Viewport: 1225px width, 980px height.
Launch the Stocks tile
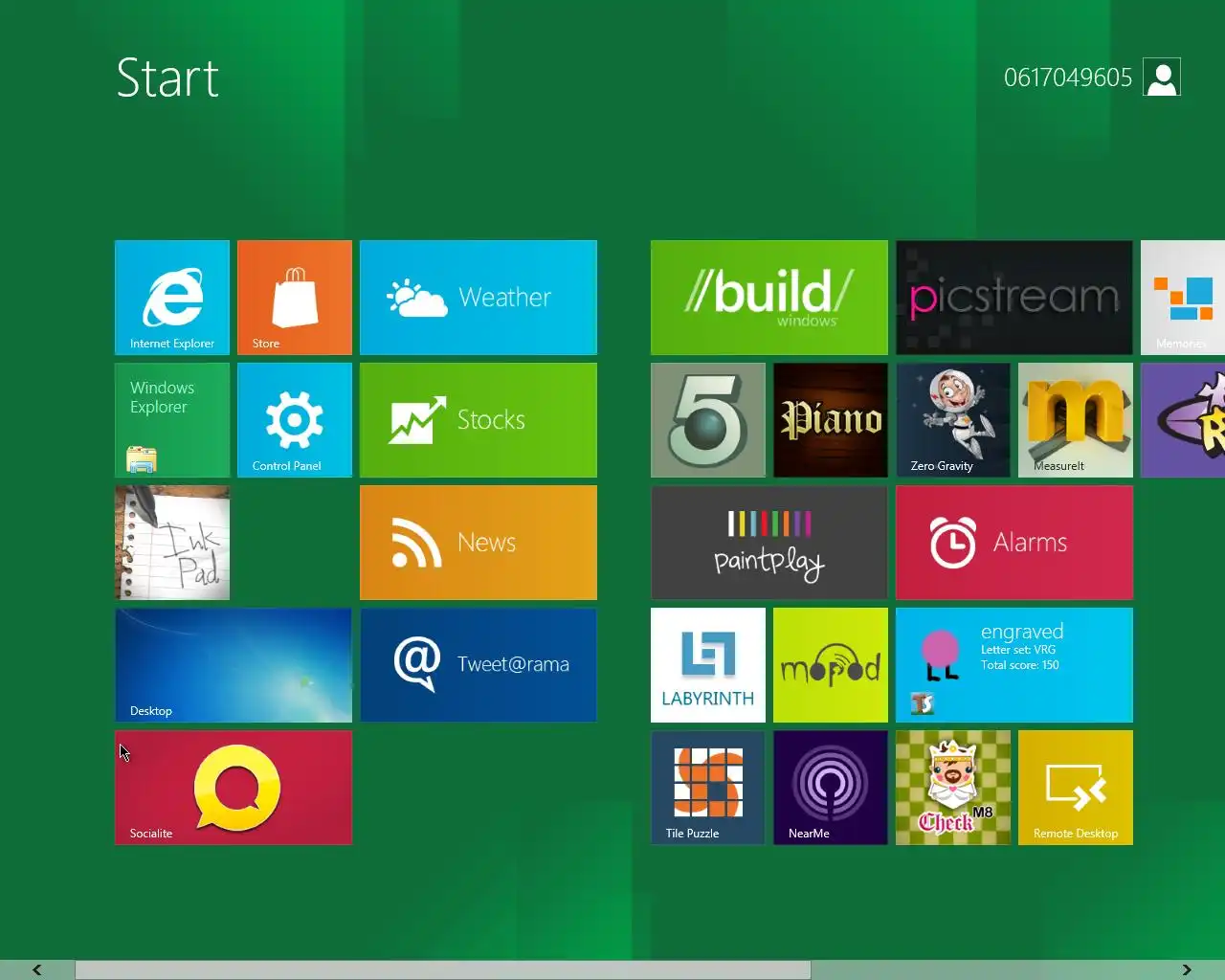click(x=479, y=420)
